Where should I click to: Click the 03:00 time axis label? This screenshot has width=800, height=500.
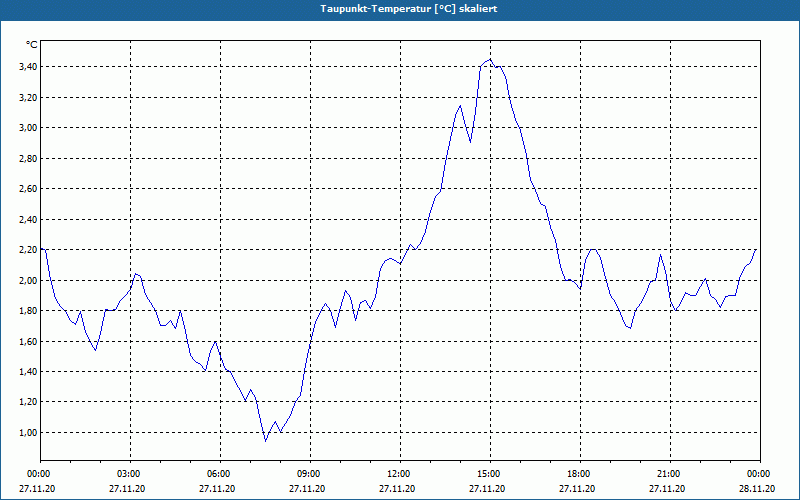131,474
